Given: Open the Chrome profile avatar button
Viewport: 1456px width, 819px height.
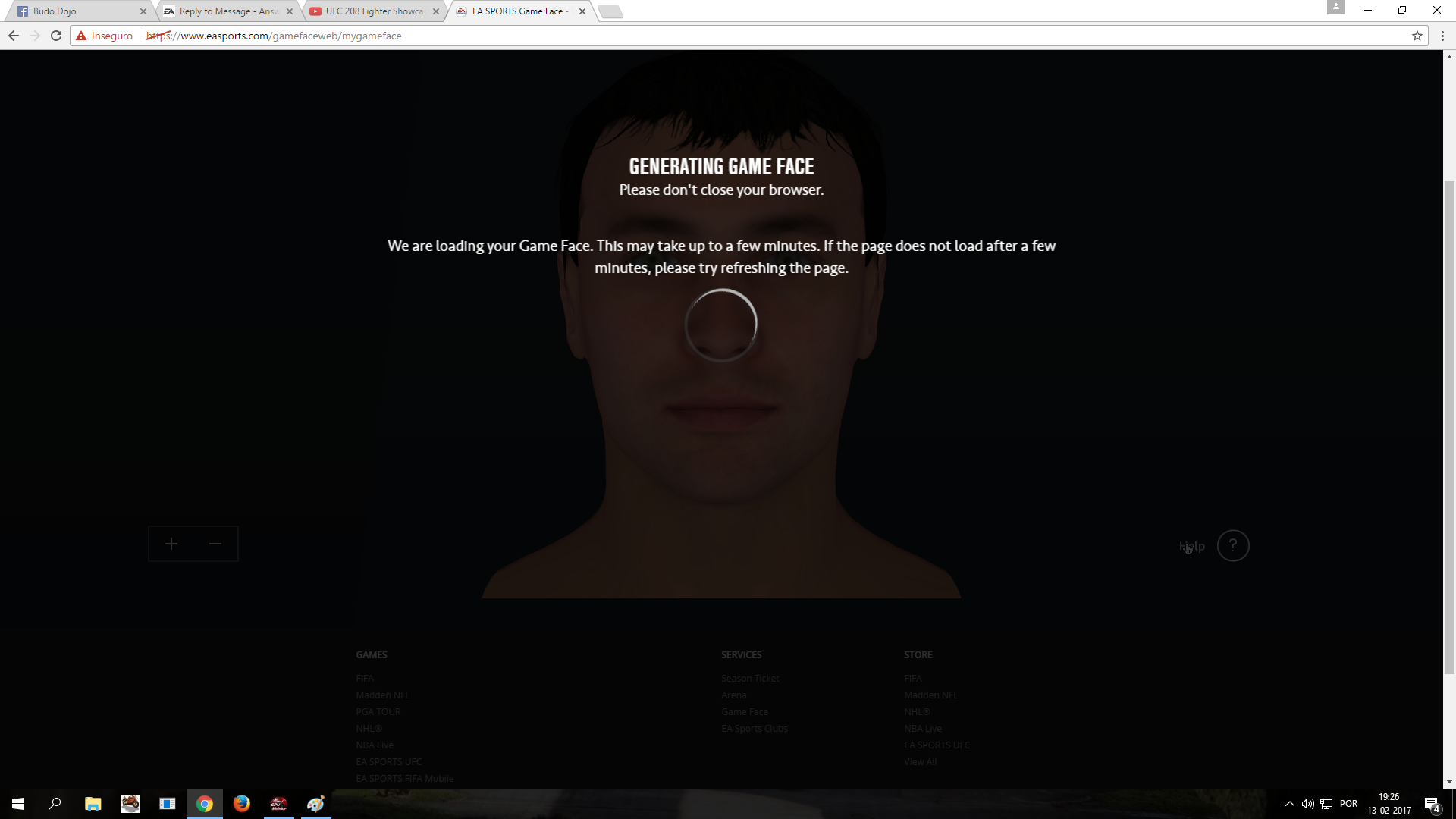Looking at the screenshot, I should (1335, 7).
